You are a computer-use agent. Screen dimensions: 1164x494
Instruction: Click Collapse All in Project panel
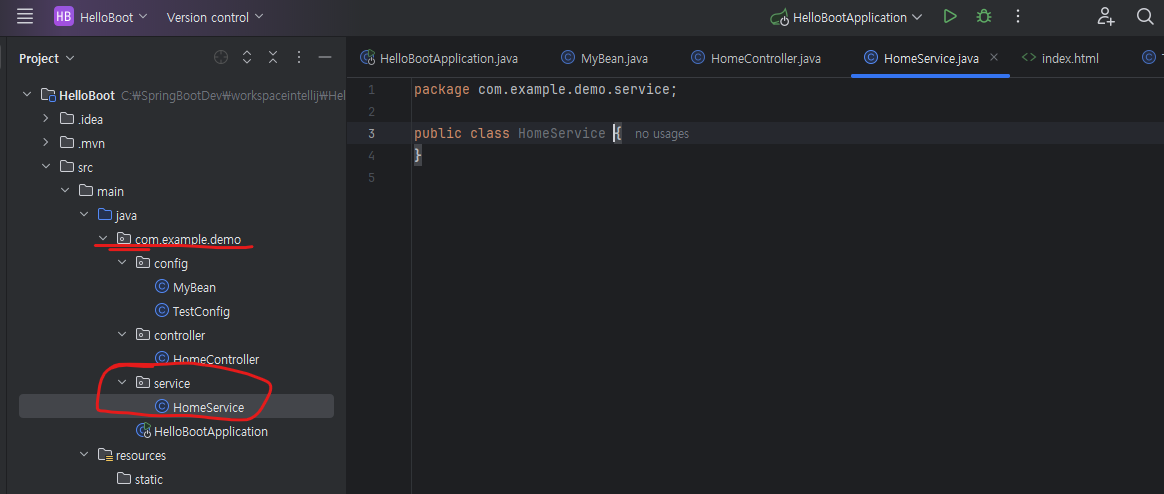[273, 57]
